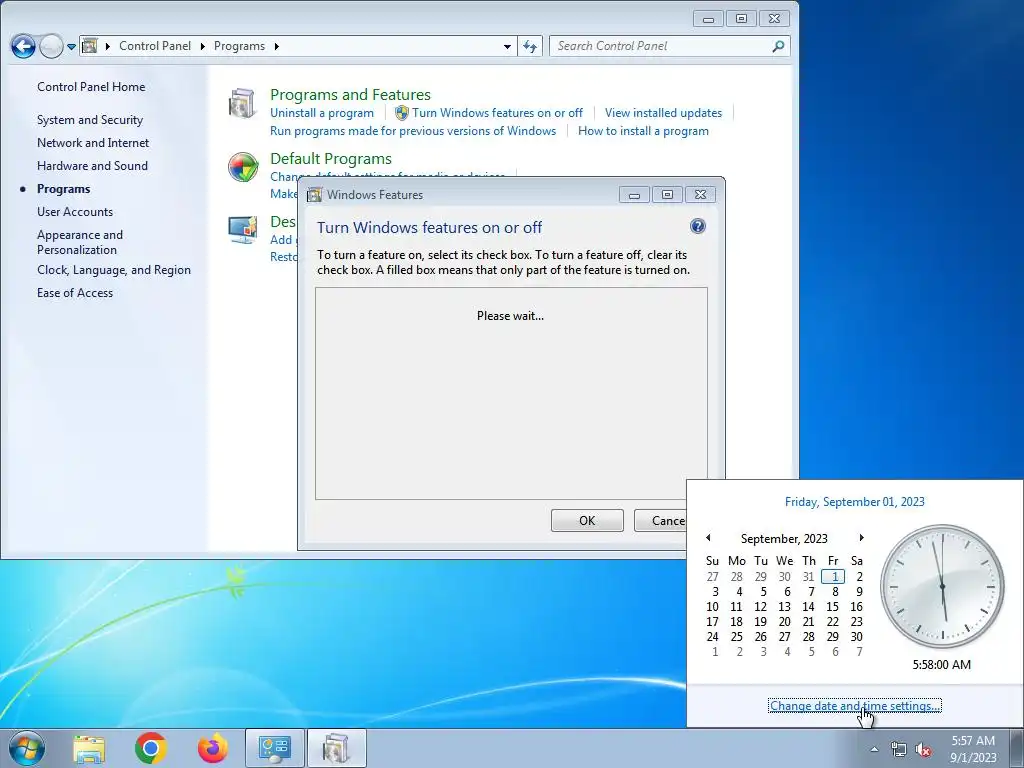Image resolution: width=1024 pixels, height=768 pixels.
Task: Click Change date and time settings link
Action: (855, 706)
